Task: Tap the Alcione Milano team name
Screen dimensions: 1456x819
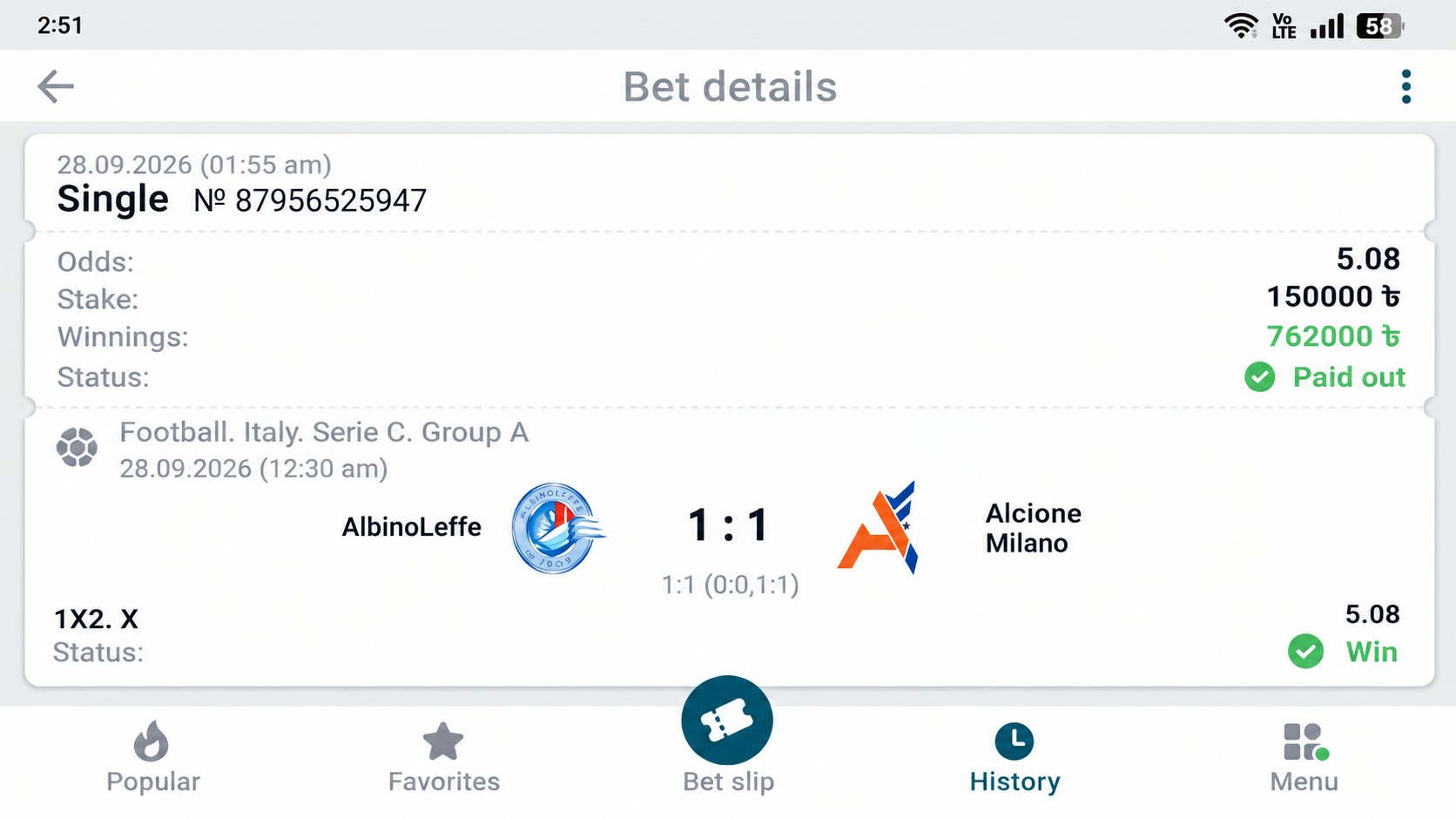Action: [1033, 528]
